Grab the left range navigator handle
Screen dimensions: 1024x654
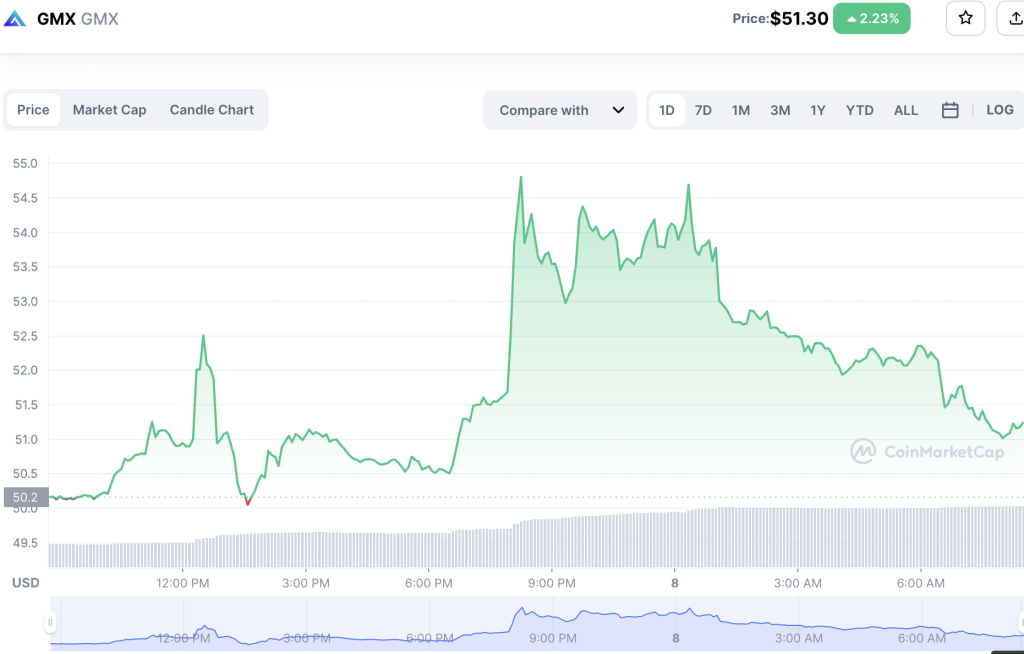pyautogui.click(x=50, y=622)
